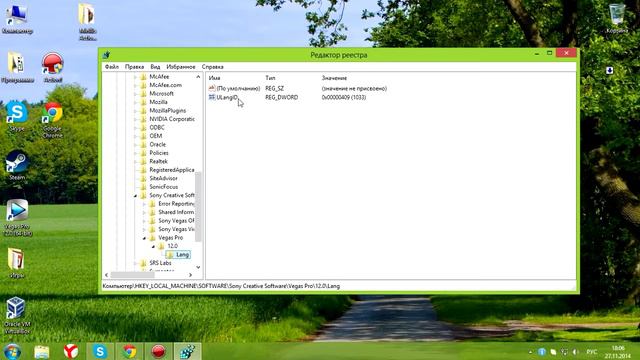Image resolution: width=640 pixels, height=360 pixels.
Task: Select the ODBC key
Action: (157, 127)
